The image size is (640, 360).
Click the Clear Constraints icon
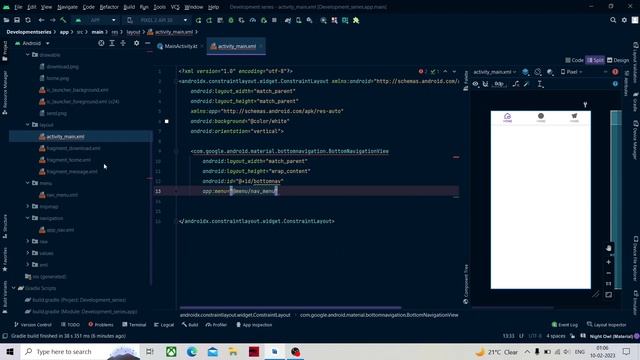(516, 84)
